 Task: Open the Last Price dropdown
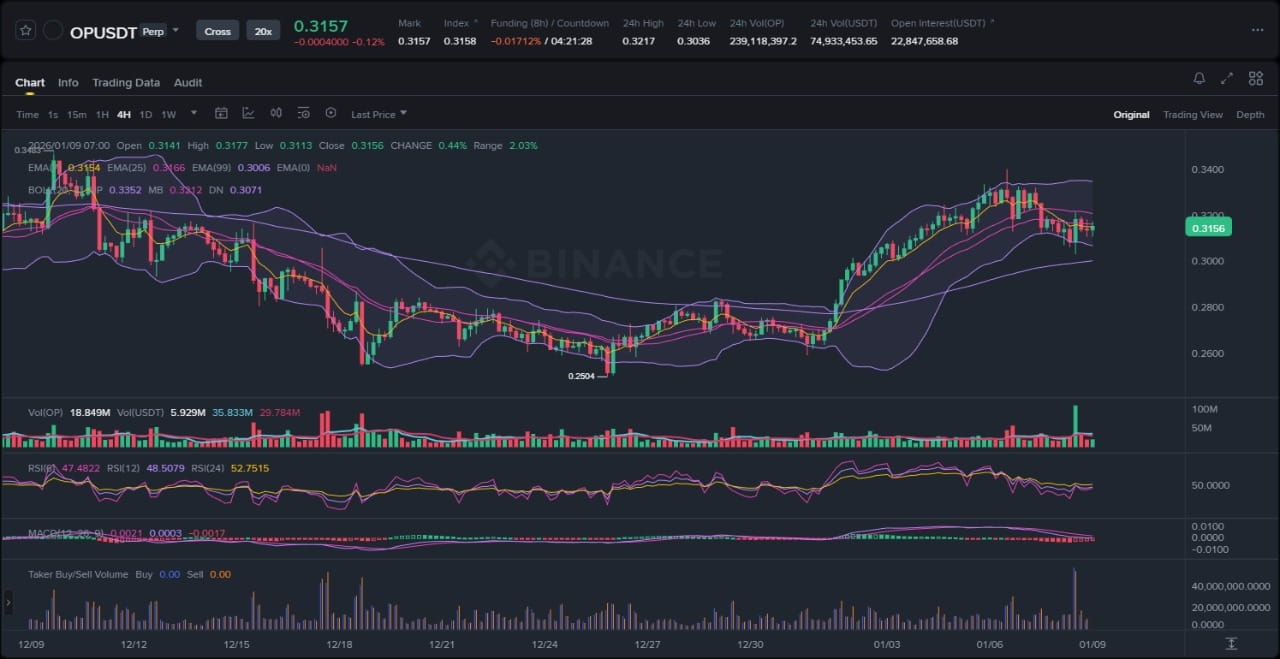[x=379, y=115]
